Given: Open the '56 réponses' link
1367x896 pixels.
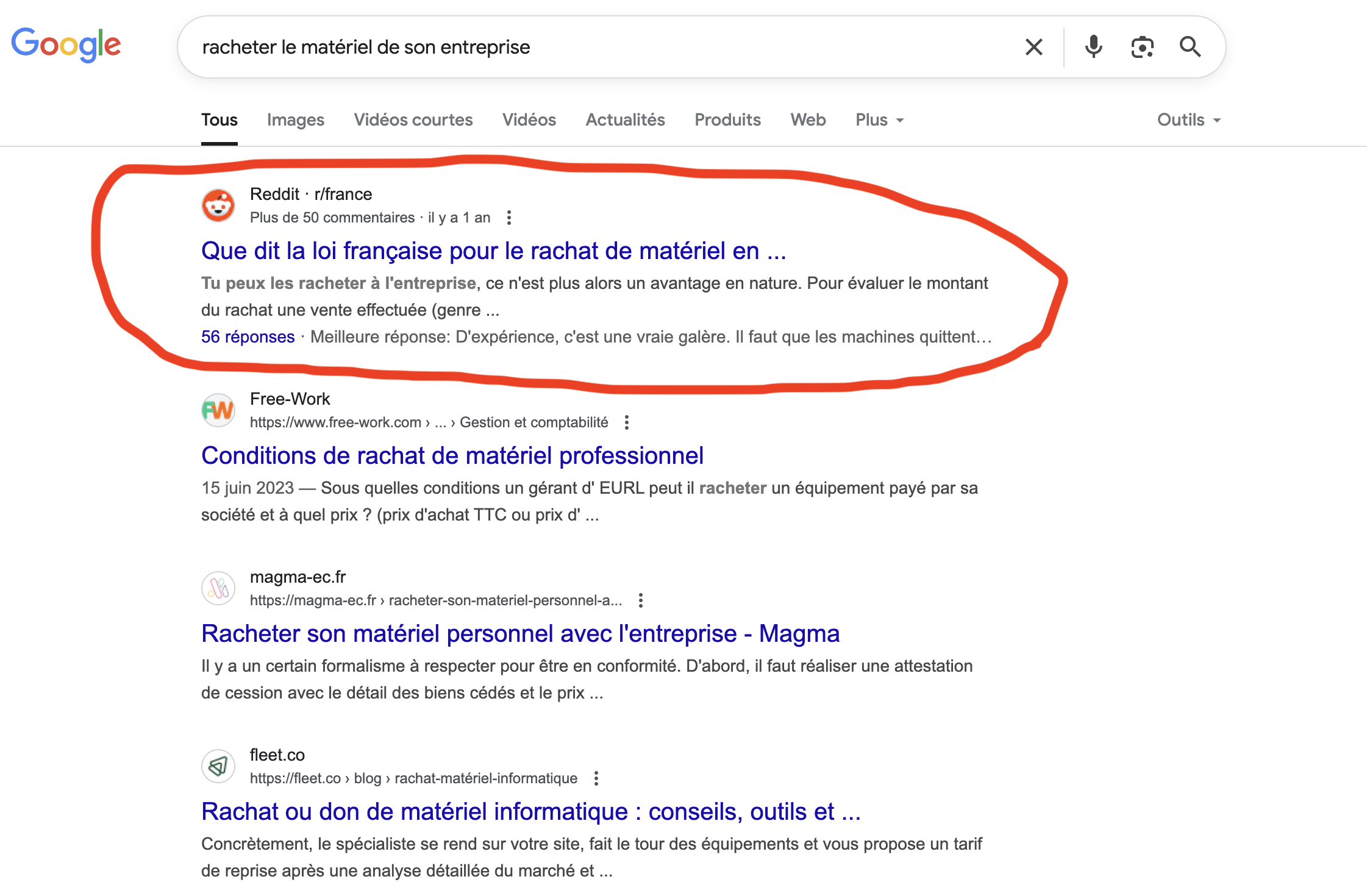Looking at the screenshot, I should click(248, 336).
